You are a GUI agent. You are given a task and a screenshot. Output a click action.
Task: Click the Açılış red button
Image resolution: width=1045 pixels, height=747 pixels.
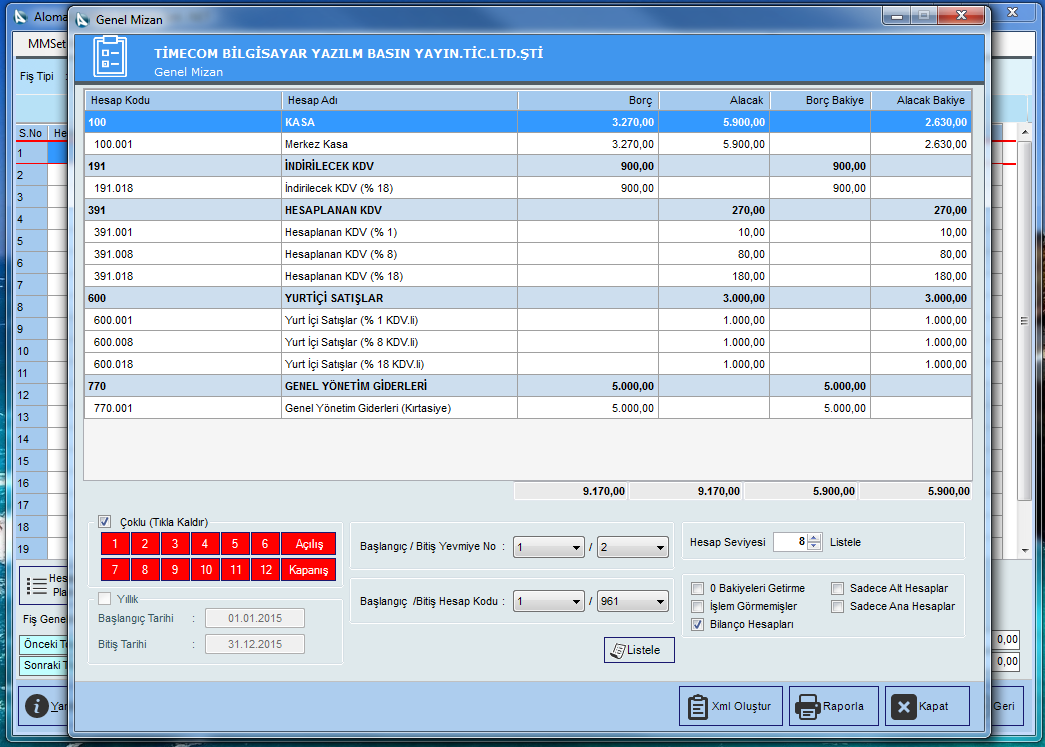click(x=309, y=544)
